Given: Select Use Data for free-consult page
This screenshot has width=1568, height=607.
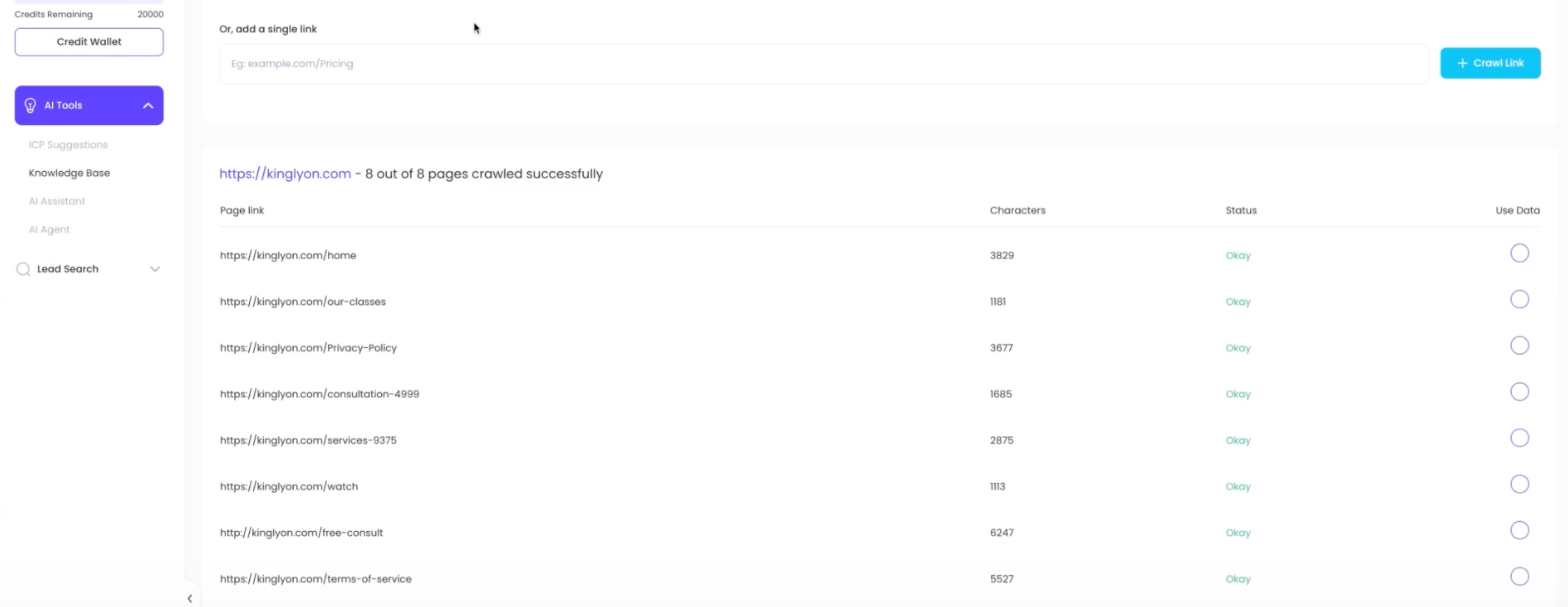Looking at the screenshot, I should point(1519,530).
